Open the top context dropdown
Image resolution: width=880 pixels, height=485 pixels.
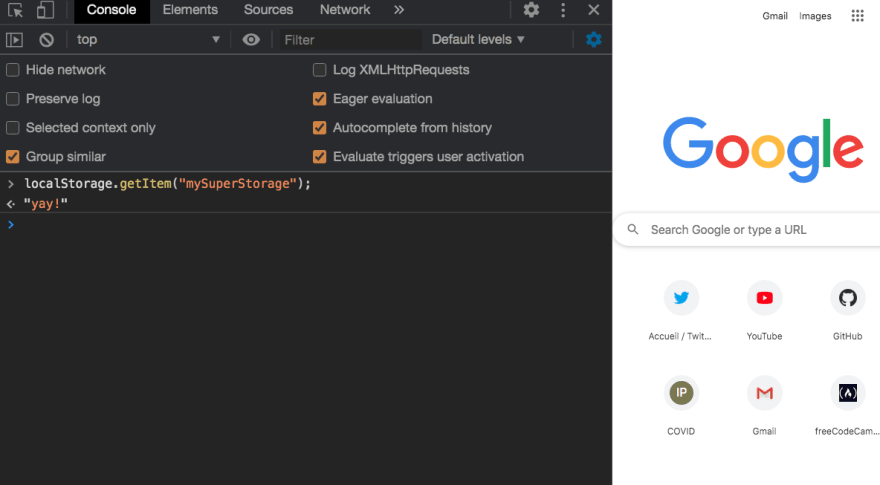click(x=148, y=40)
